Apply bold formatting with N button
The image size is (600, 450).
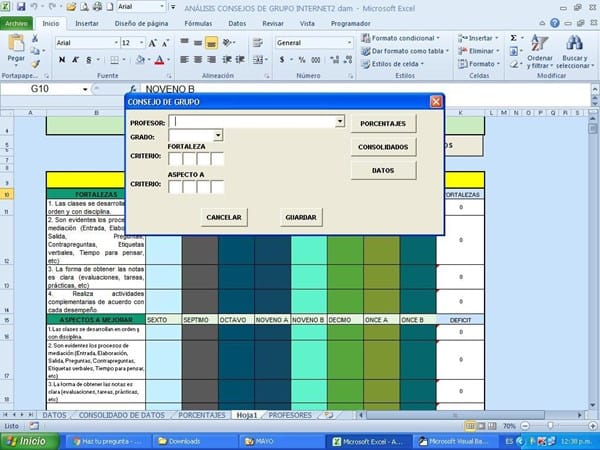pos(62,59)
